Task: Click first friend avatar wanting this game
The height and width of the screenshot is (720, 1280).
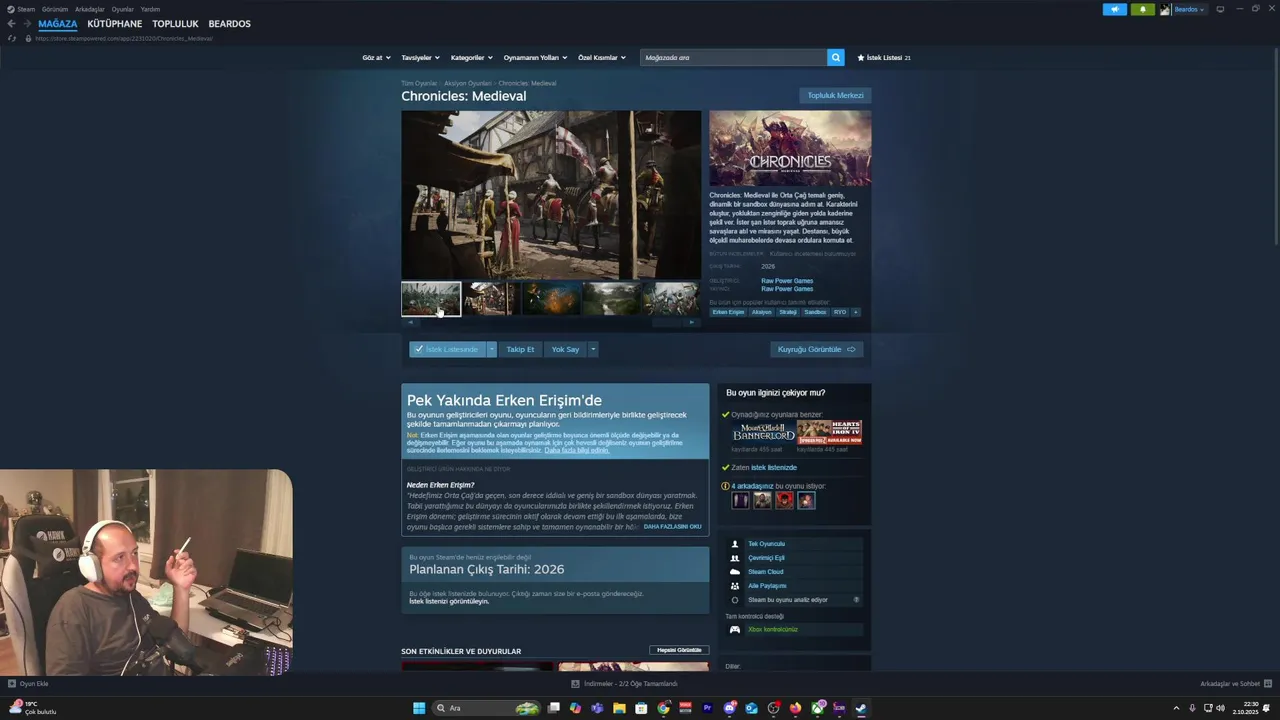Action: pos(740,500)
